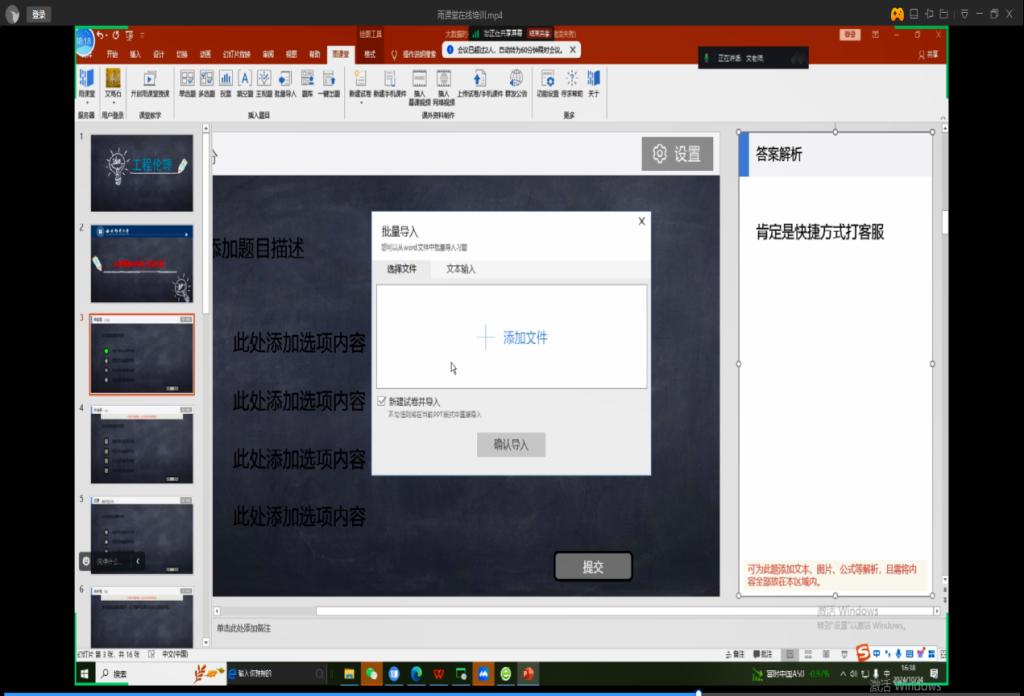
Task: Click the Windows Start button
Action: coord(85,674)
